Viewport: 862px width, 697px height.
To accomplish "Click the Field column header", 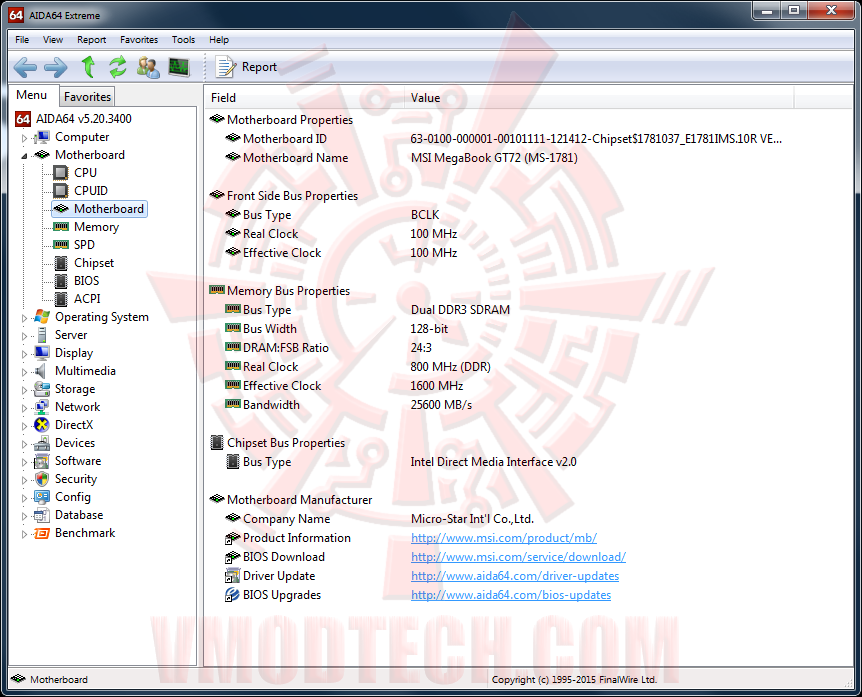I will click(x=305, y=98).
